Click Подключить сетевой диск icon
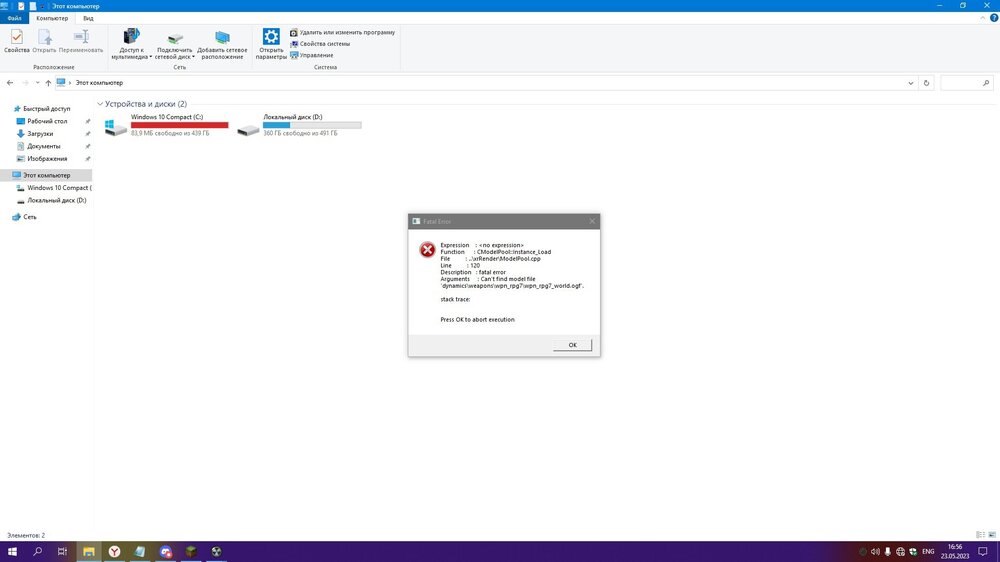1000x562 pixels. coord(175,38)
